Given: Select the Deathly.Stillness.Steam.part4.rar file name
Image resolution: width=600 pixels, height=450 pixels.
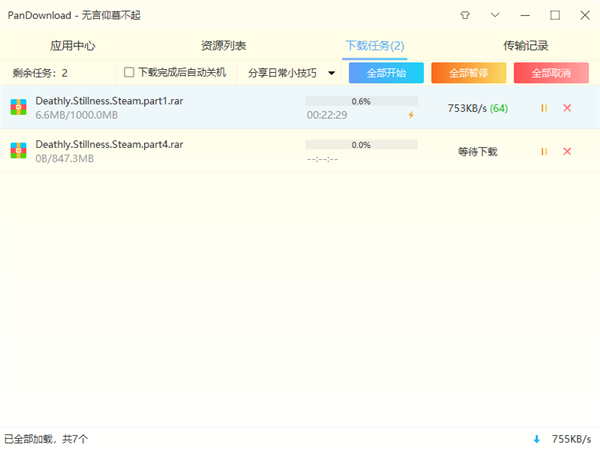Looking at the screenshot, I should point(109,144).
